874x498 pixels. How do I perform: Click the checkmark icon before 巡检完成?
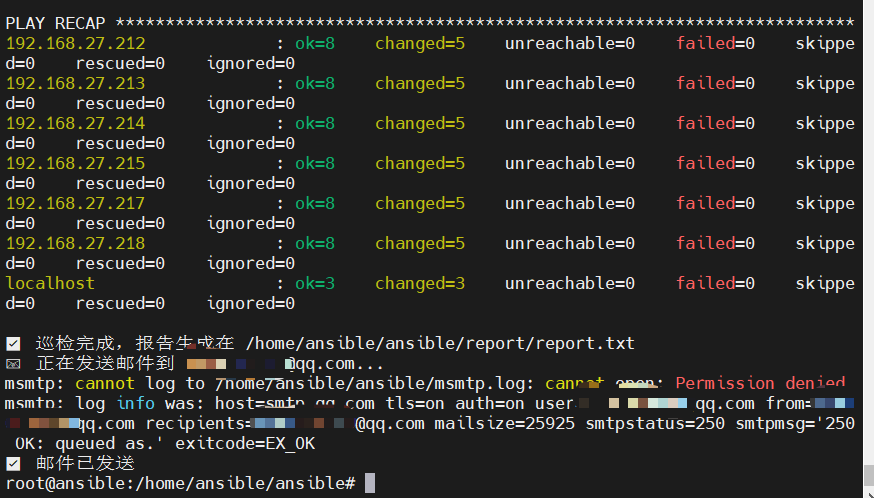point(13,344)
